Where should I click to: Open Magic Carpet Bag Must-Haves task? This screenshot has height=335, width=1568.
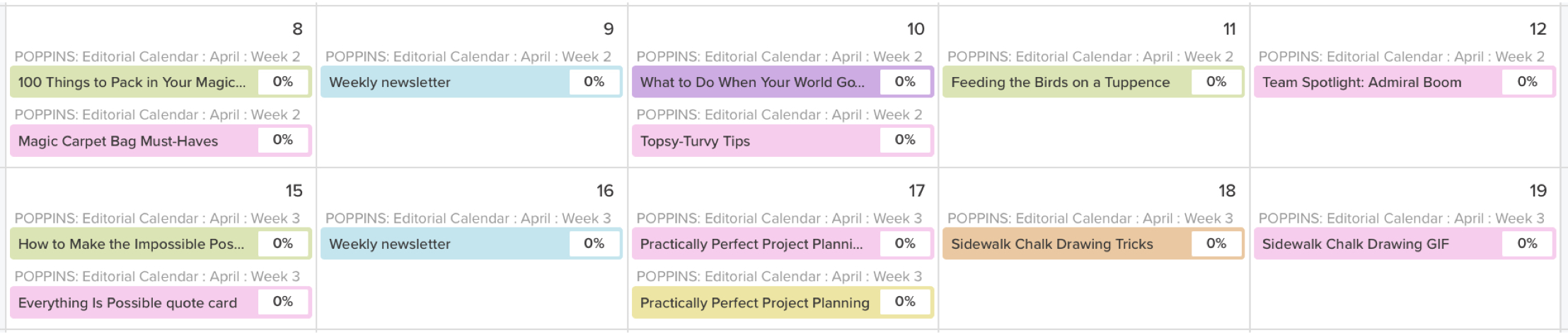[x=118, y=141]
